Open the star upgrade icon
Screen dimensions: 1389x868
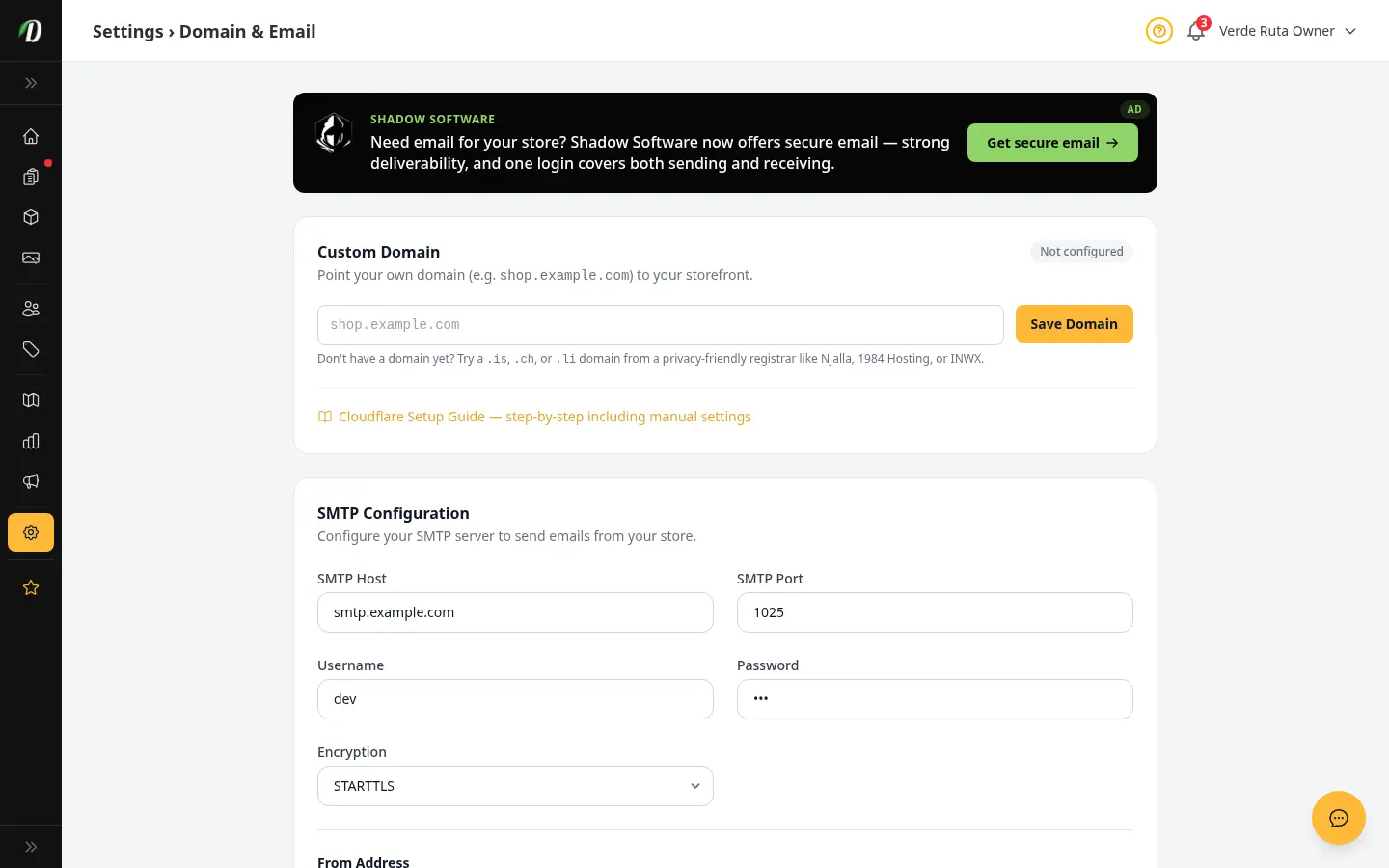[31, 587]
